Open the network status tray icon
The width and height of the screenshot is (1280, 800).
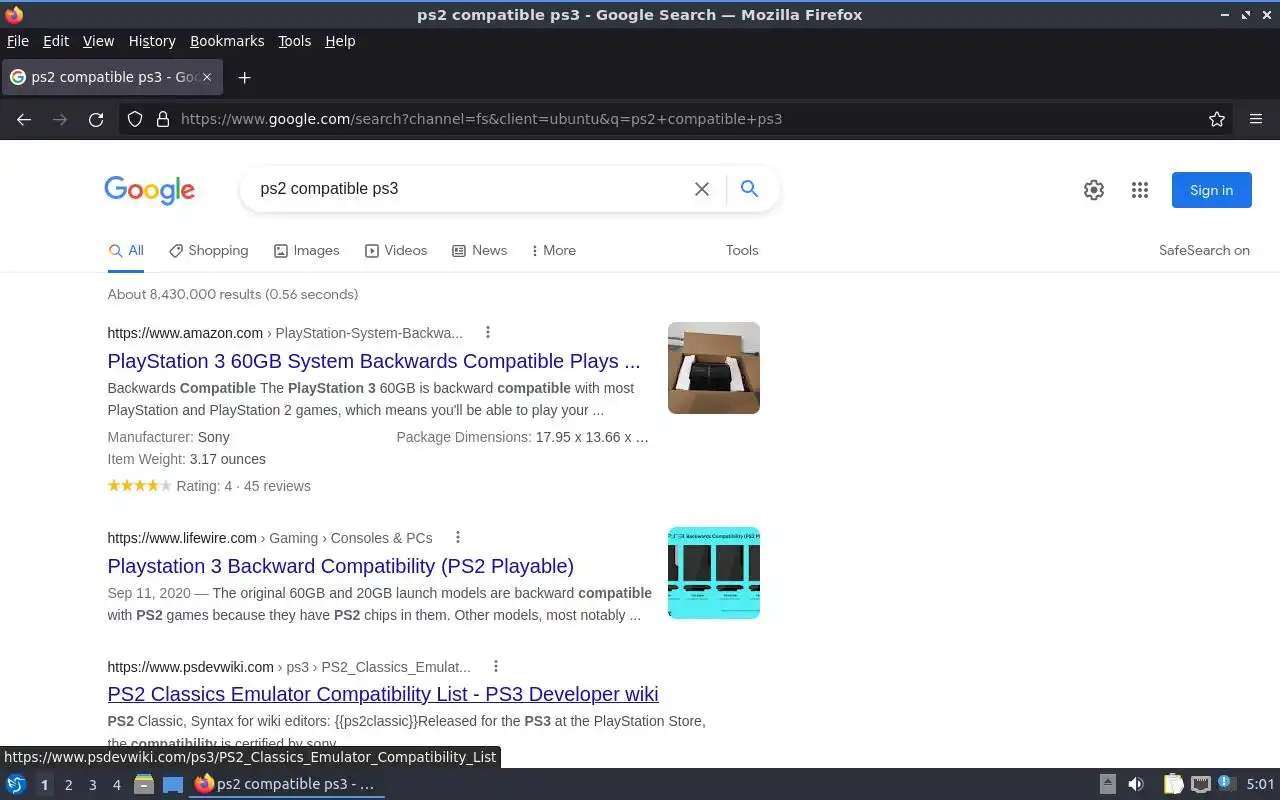point(1201,784)
